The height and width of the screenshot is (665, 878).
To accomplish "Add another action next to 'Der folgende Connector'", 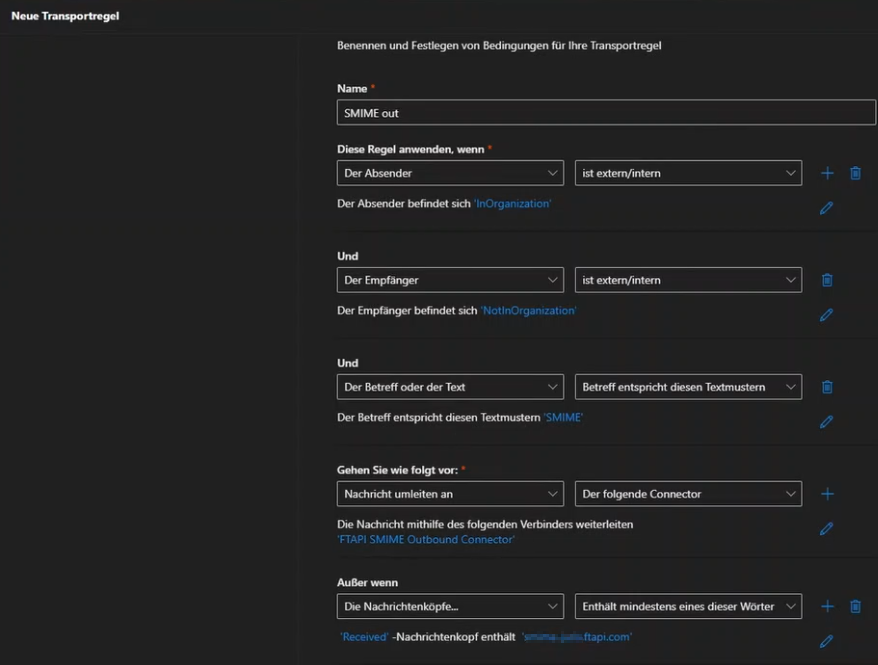I will pyautogui.click(x=827, y=494).
